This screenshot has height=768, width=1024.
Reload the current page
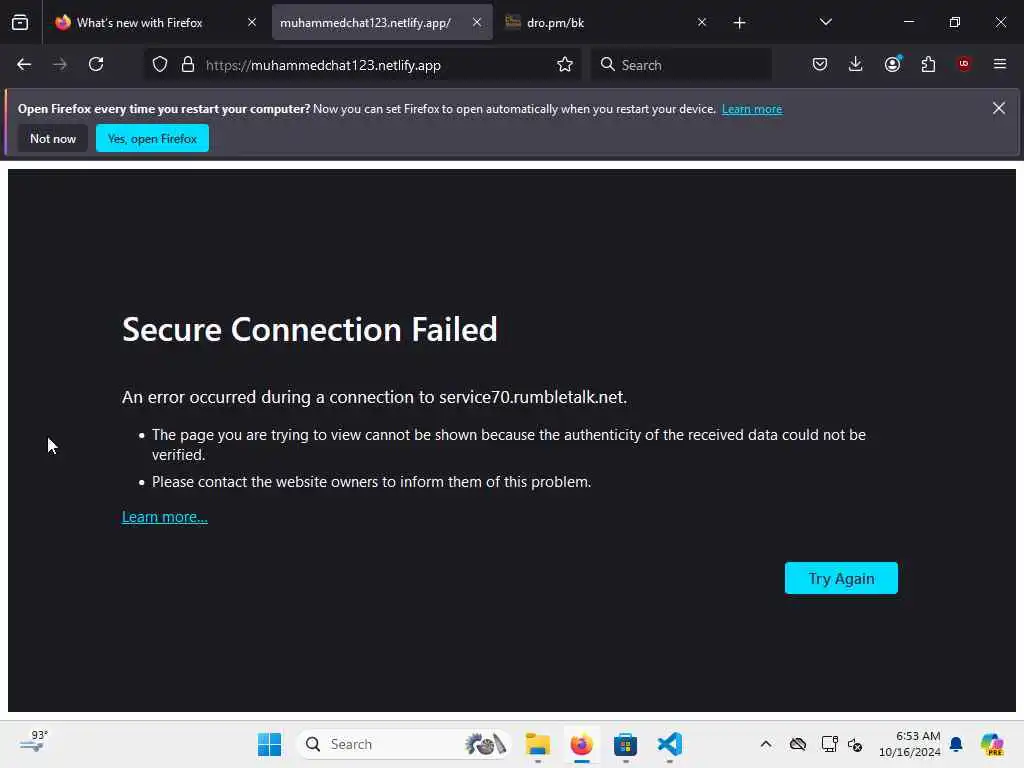click(x=96, y=64)
